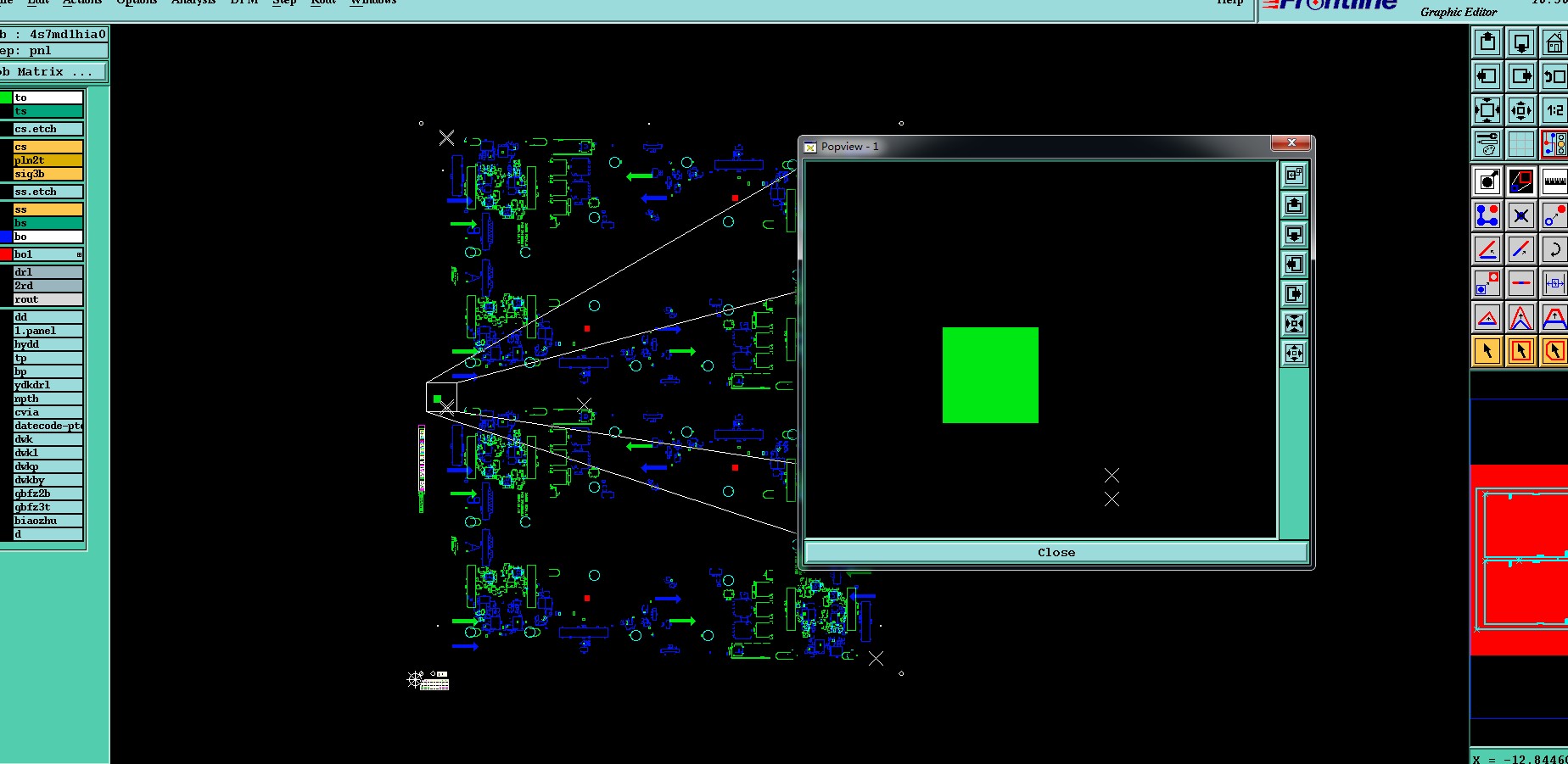The height and width of the screenshot is (764, 1568).
Task: Select the plain arrow select tool
Action: pos(1487,350)
